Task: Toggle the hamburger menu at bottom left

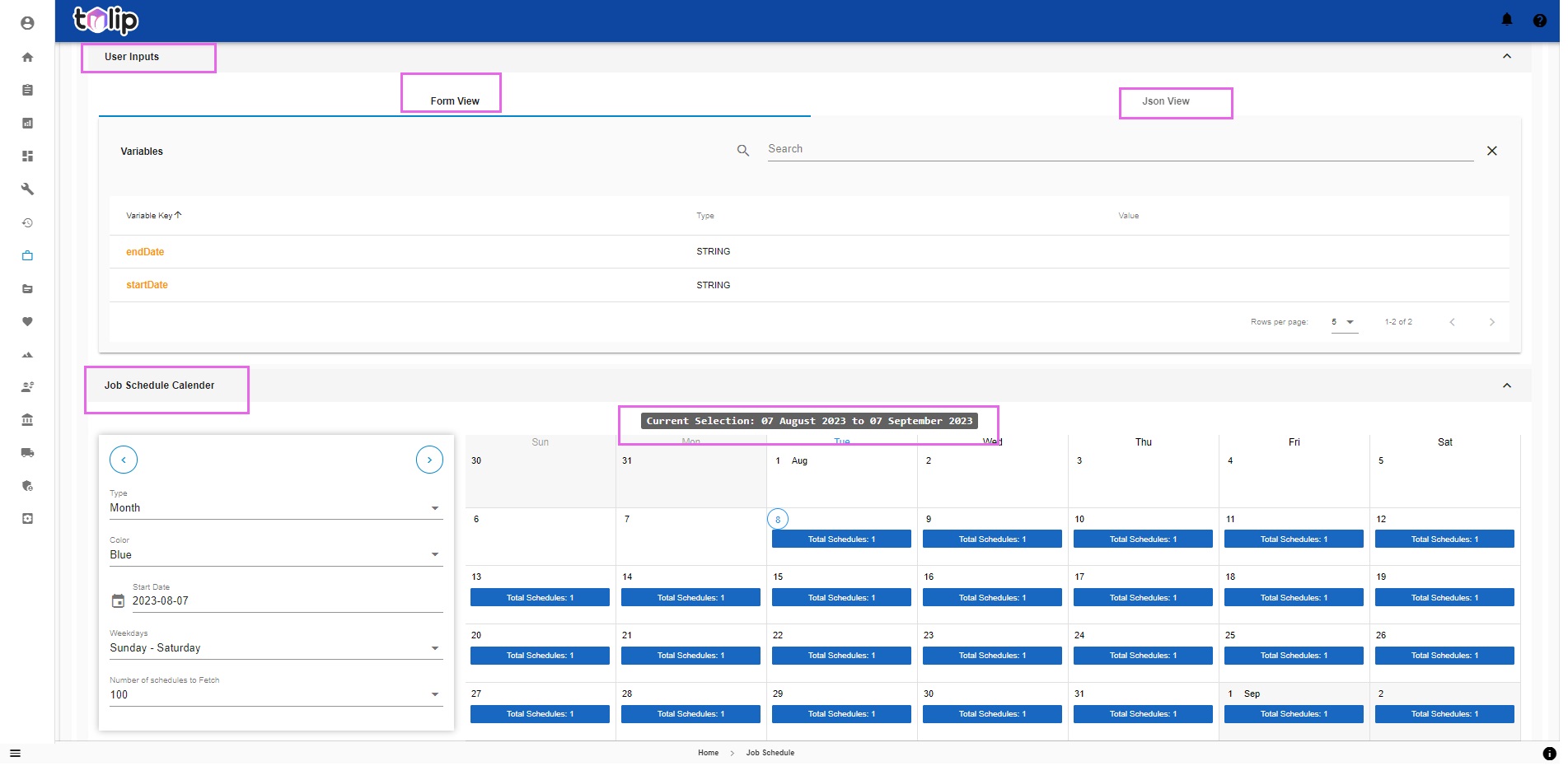Action: pyautogui.click(x=15, y=753)
